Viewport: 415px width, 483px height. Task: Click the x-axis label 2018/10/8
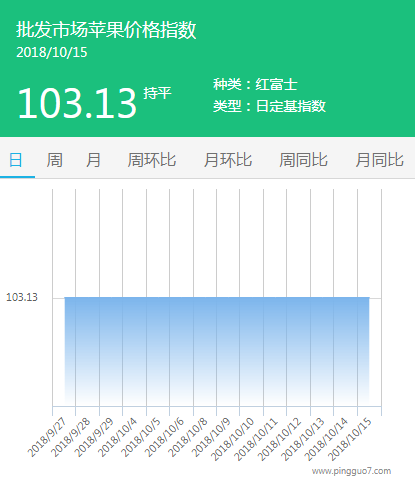click(188, 437)
